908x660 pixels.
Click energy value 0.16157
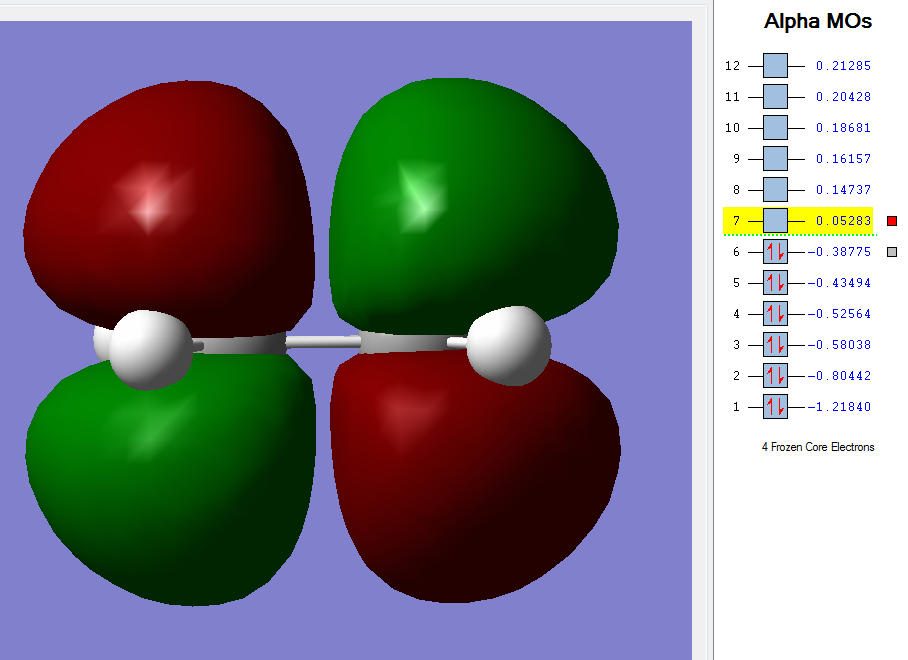click(x=843, y=159)
